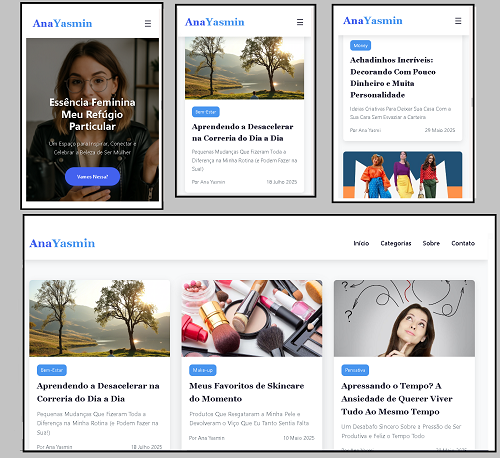Image resolution: width=500 pixels, height=458 pixels.
Task: Click AnaYasmin logo in hero mobile mockup
Action: pyautogui.click(x=62, y=23)
